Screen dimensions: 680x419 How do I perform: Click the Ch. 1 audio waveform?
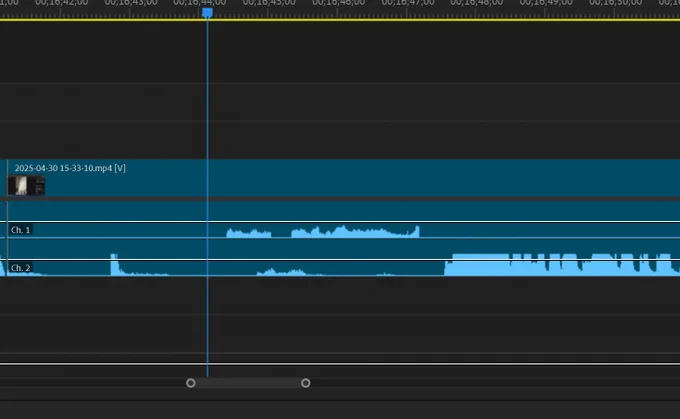(x=323, y=232)
